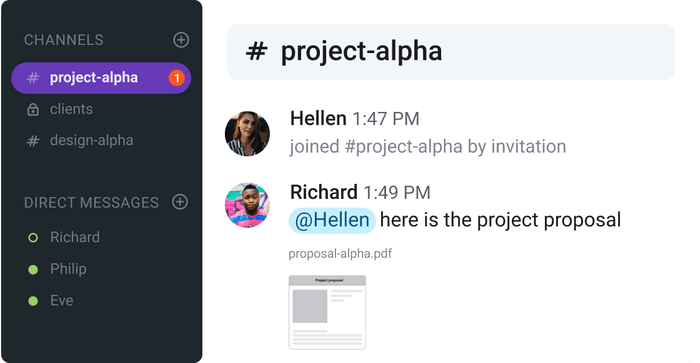Click Hellen's profile avatar
This screenshot has width=700, height=363.
pos(247,134)
